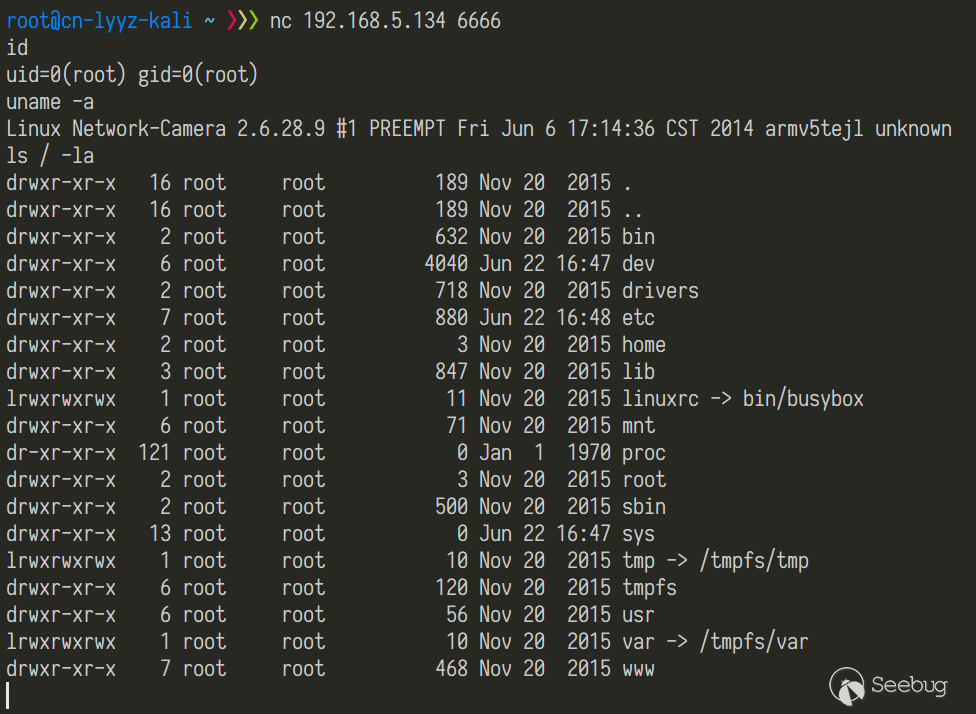
Task: Click the "drivers" directory entry
Action: pyautogui.click(x=660, y=291)
